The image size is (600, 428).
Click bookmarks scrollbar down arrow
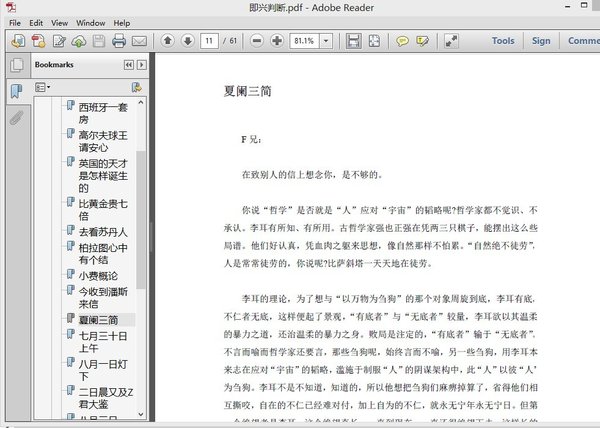coord(141,414)
